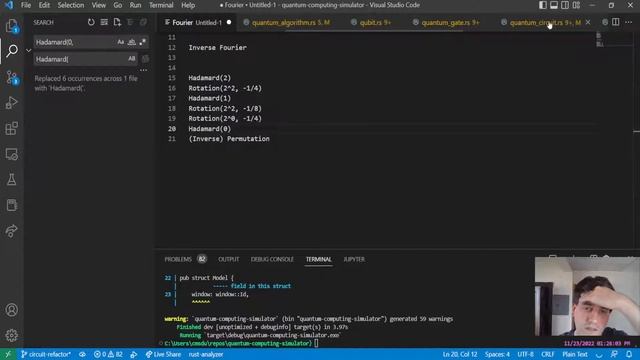Image resolution: width=640 pixels, height=360 pixels.
Task: Click rust-analyzer status item
Action: tap(206, 354)
